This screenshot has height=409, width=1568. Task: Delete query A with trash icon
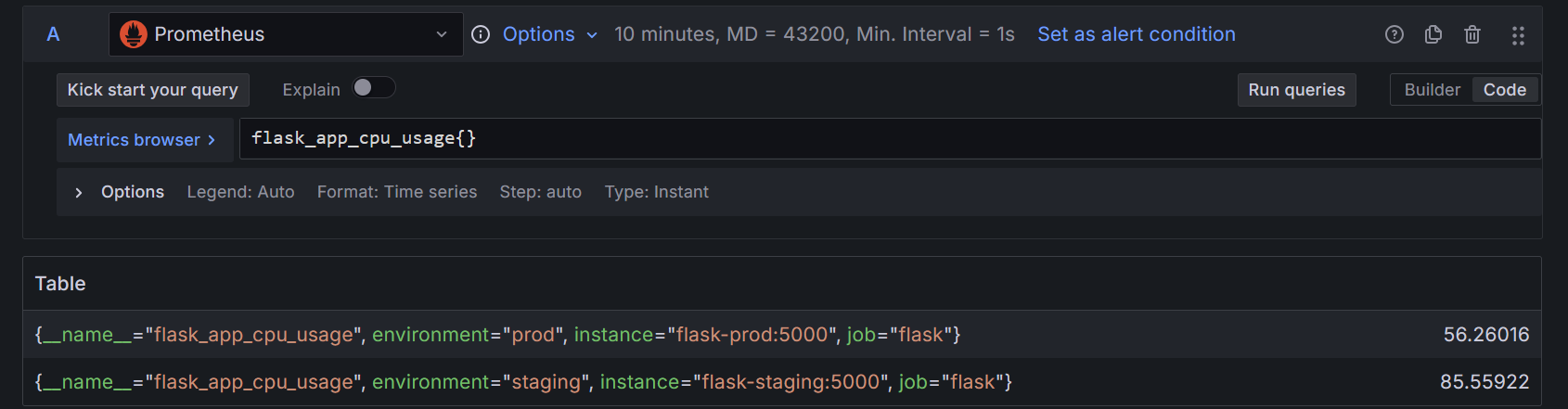[x=1472, y=34]
